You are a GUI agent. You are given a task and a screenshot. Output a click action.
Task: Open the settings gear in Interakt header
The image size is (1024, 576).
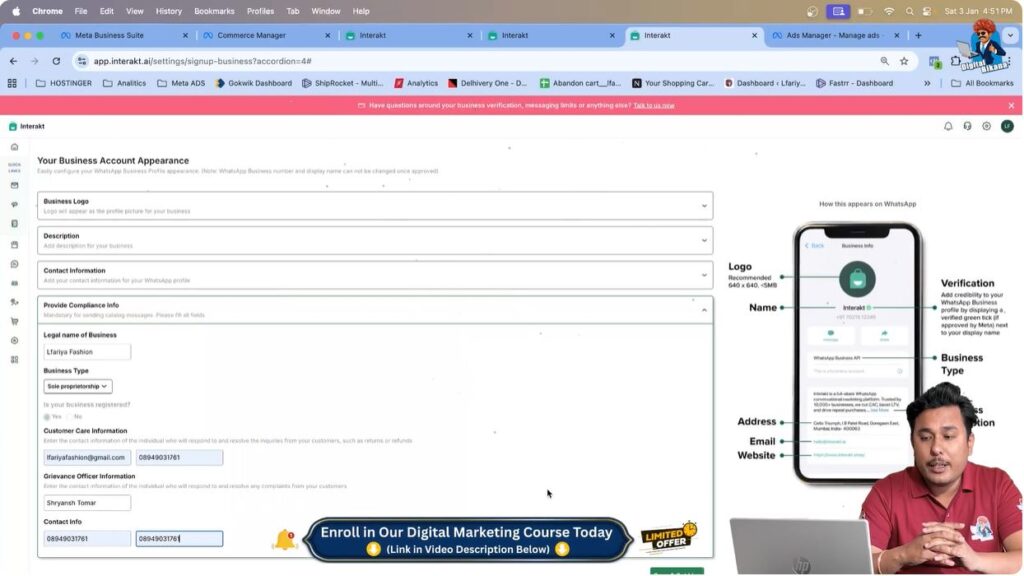(x=986, y=126)
